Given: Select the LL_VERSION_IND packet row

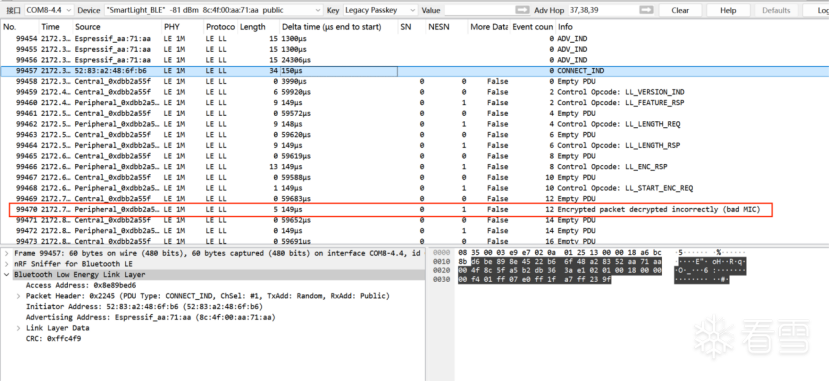Looking at the screenshot, I should click(x=414, y=92).
